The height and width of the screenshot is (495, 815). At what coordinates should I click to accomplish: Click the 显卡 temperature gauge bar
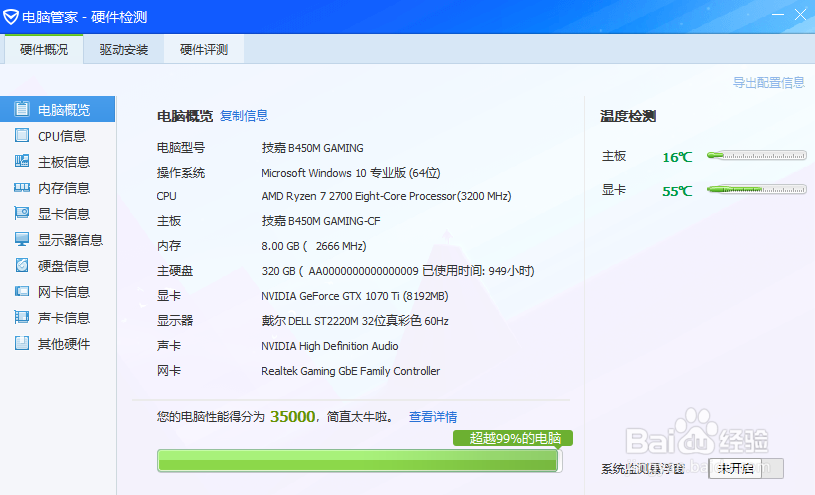click(x=757, y=189)
